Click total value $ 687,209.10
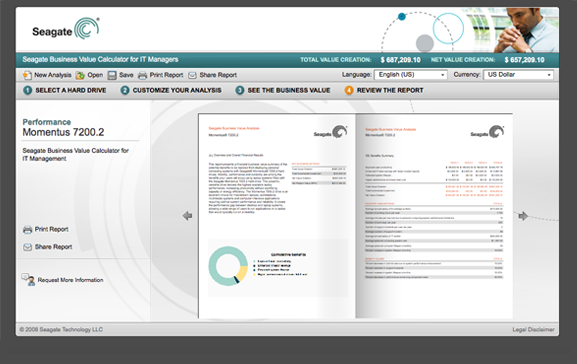 coord(400,60)
